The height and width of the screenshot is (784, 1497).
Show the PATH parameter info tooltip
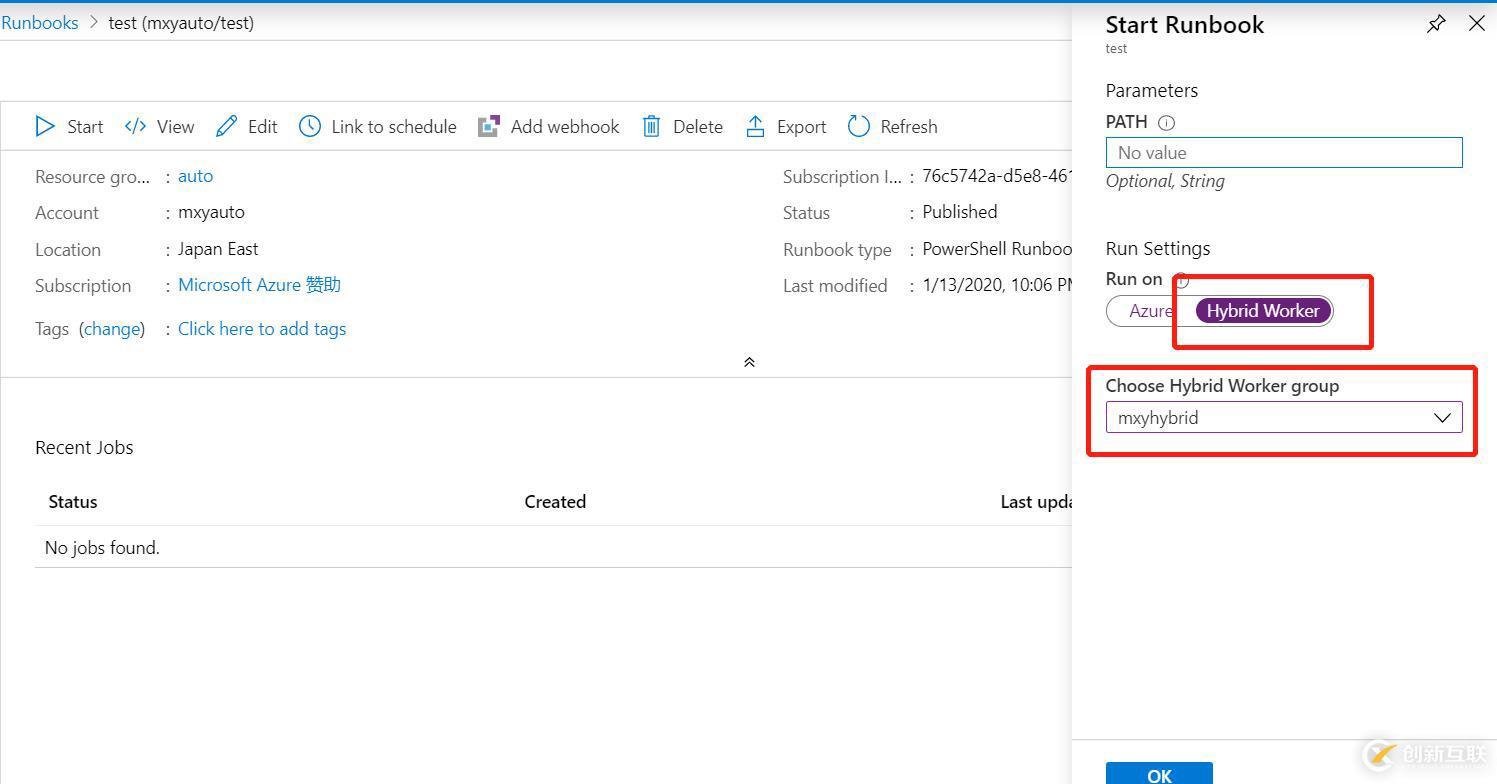pos(1166,122)
